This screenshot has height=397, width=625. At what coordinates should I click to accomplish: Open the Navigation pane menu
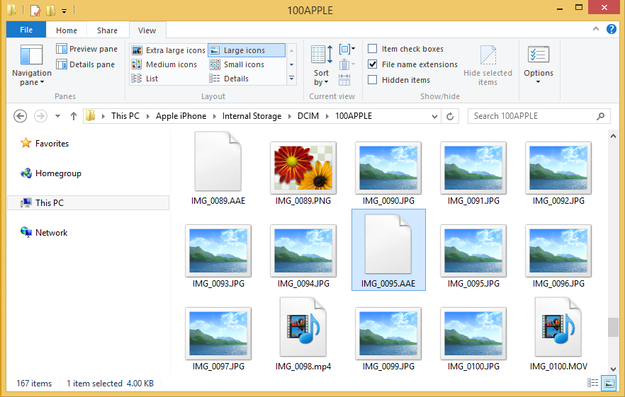pos(31,65)
